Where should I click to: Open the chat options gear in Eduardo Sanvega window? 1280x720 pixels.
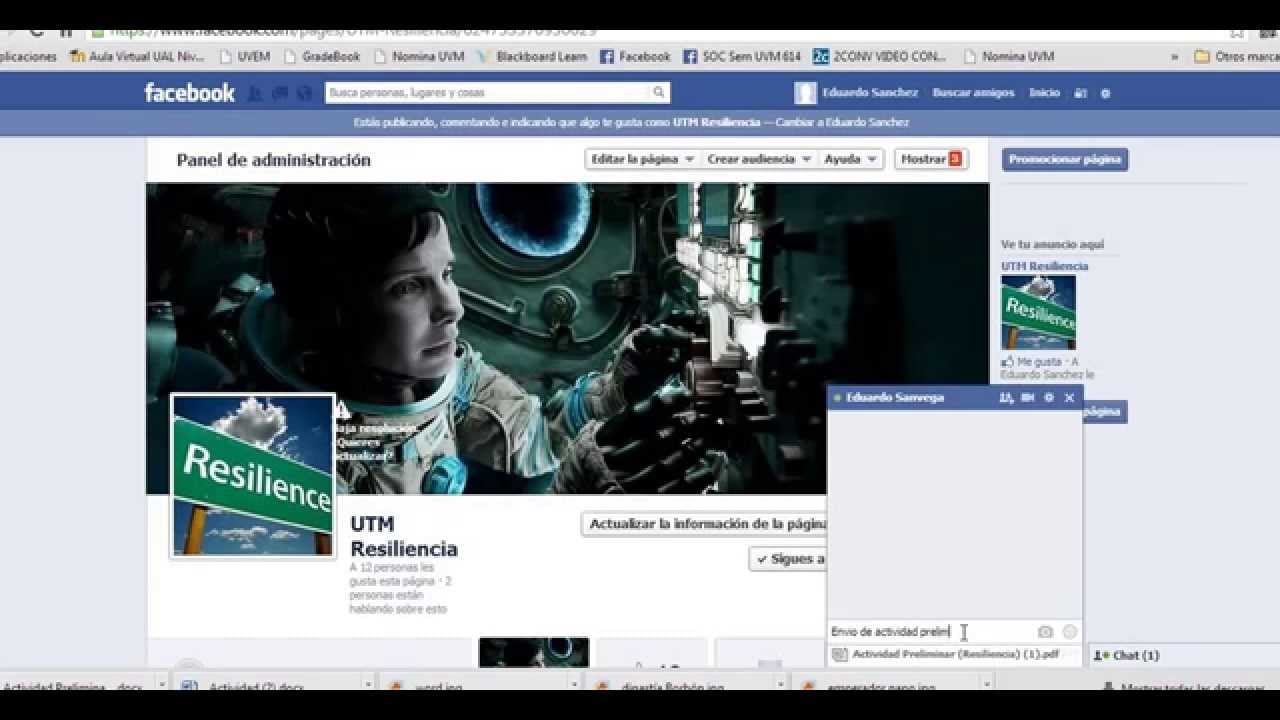coord(1048,397)
